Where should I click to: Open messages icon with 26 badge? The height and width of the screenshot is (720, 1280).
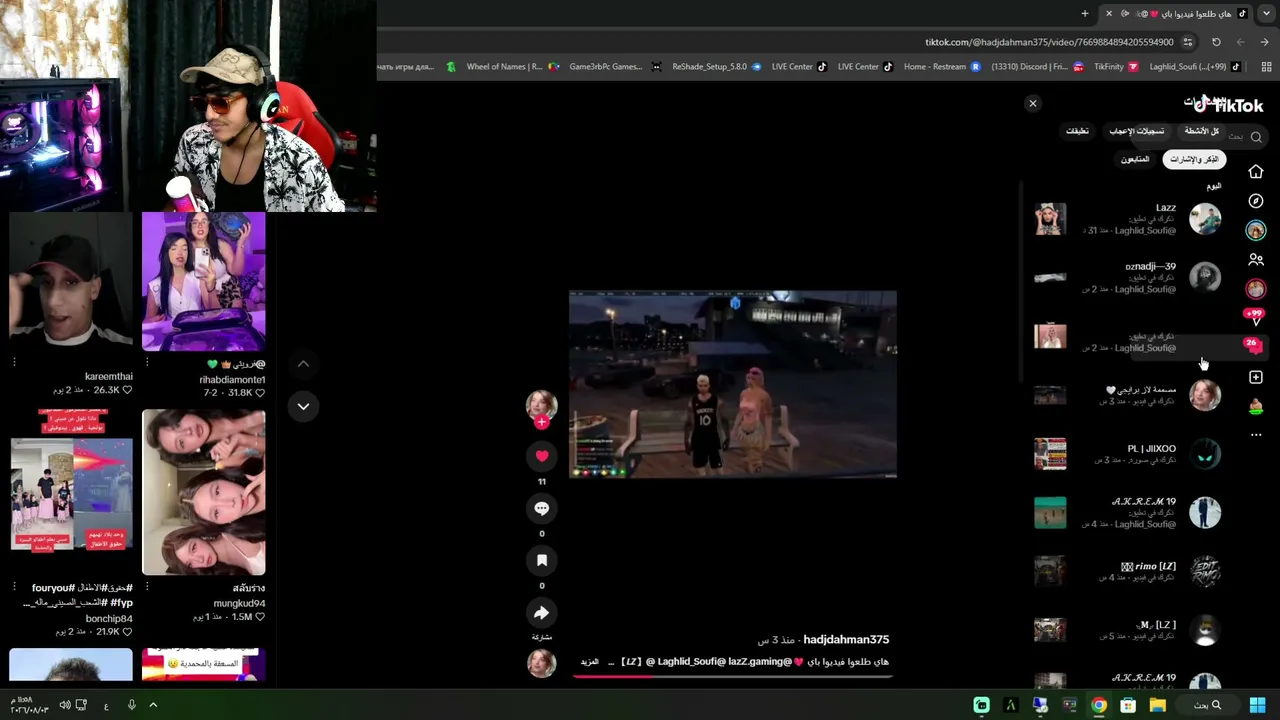[1254, 346]
